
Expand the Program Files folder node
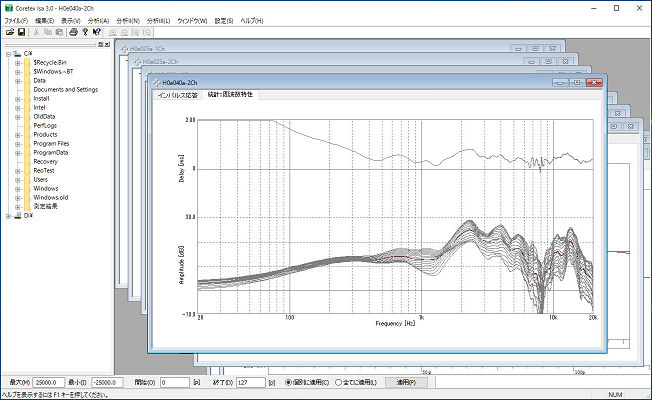pos(17,144)
